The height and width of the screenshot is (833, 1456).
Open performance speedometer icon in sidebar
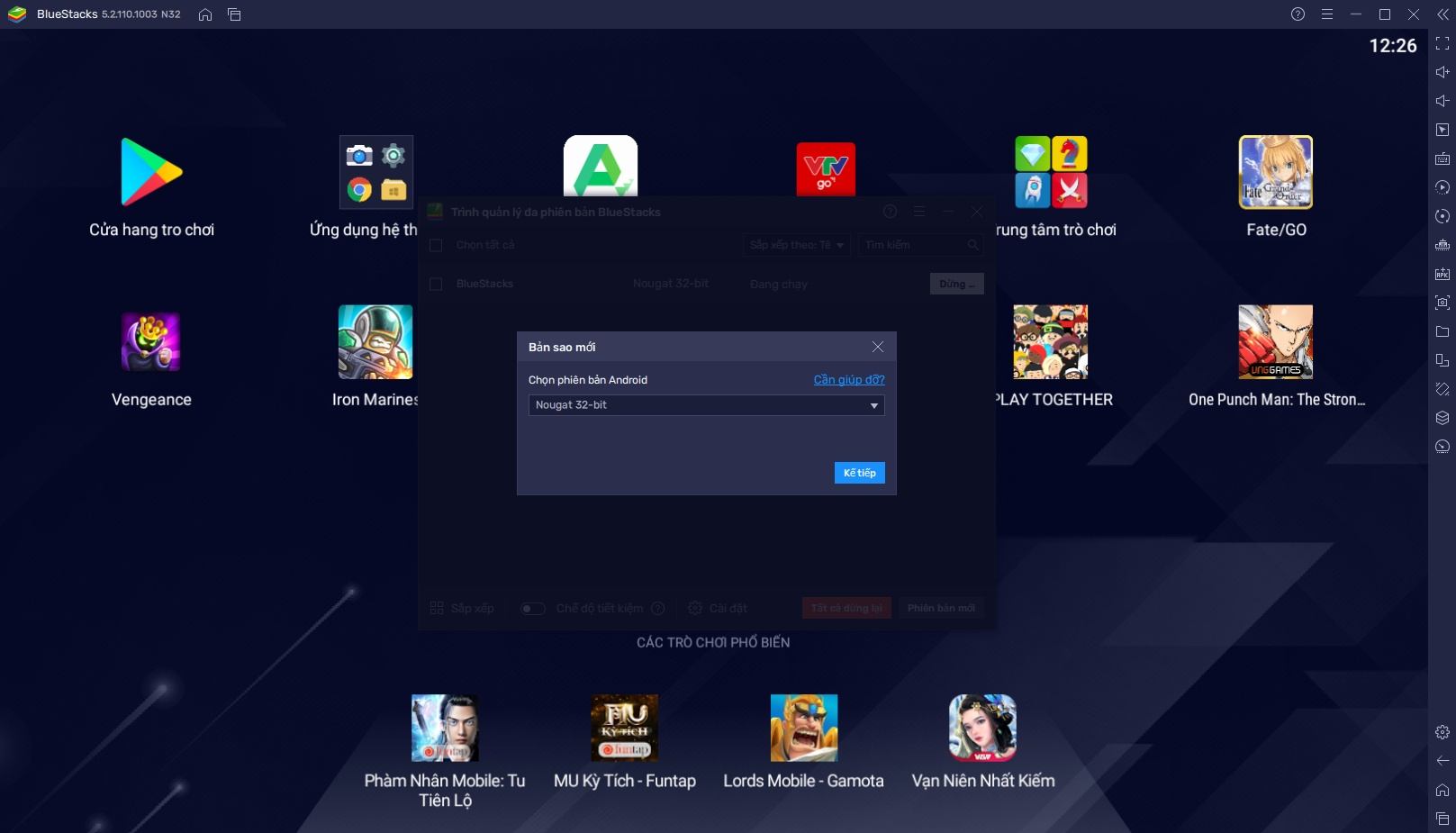pyautogui.click(x=1442, y=447)
